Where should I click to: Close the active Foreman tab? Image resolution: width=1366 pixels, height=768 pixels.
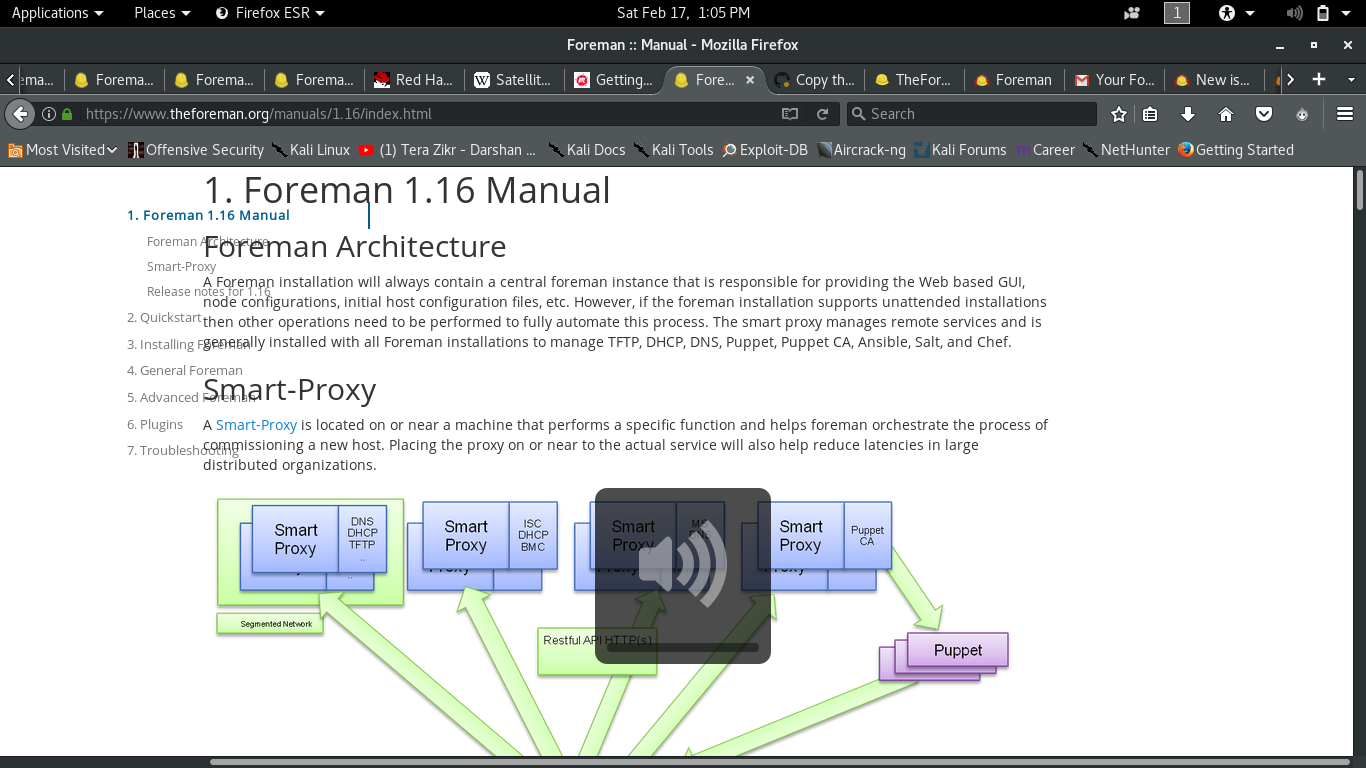click(x=751, y=80)
